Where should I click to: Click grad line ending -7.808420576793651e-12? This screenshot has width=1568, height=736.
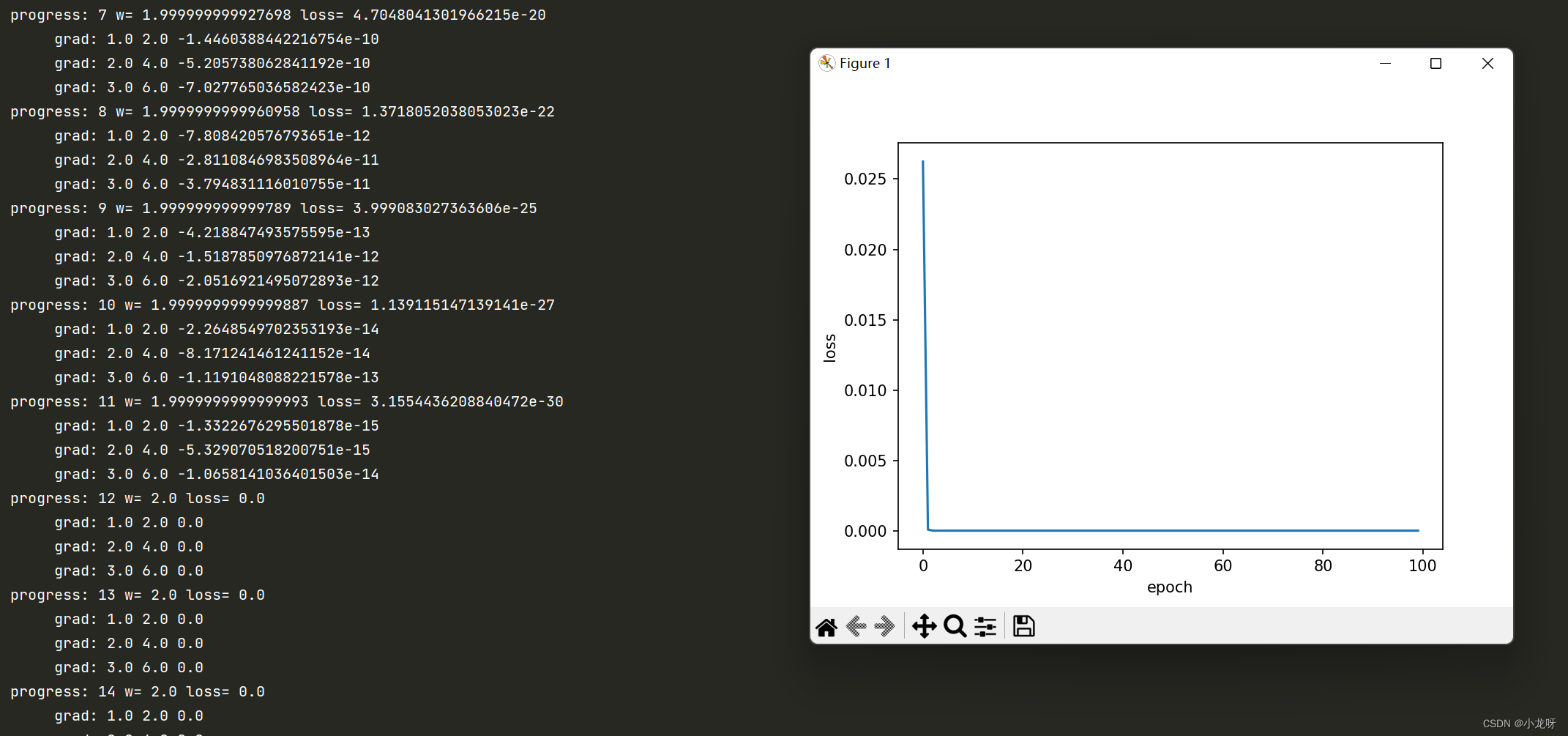tap(212, 135)
